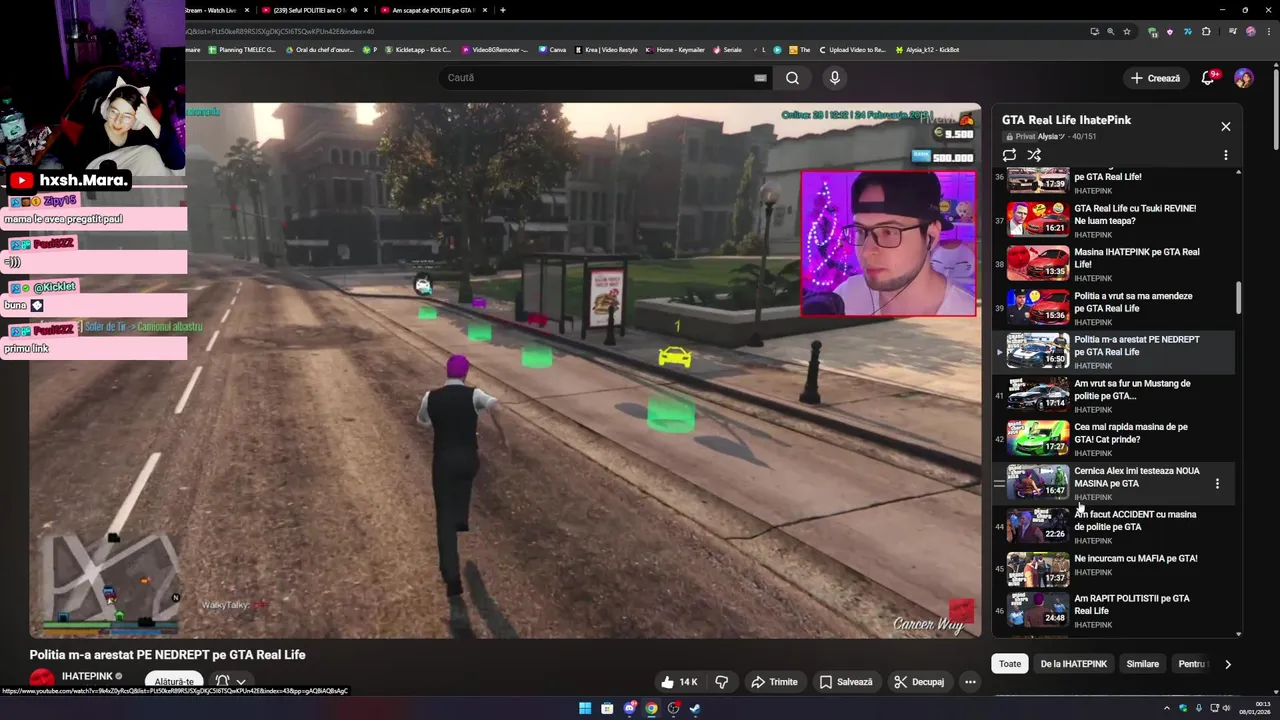Open new browser tab with plus
The width and height of the screenshot is (1280, 720).
click(502, 10)
